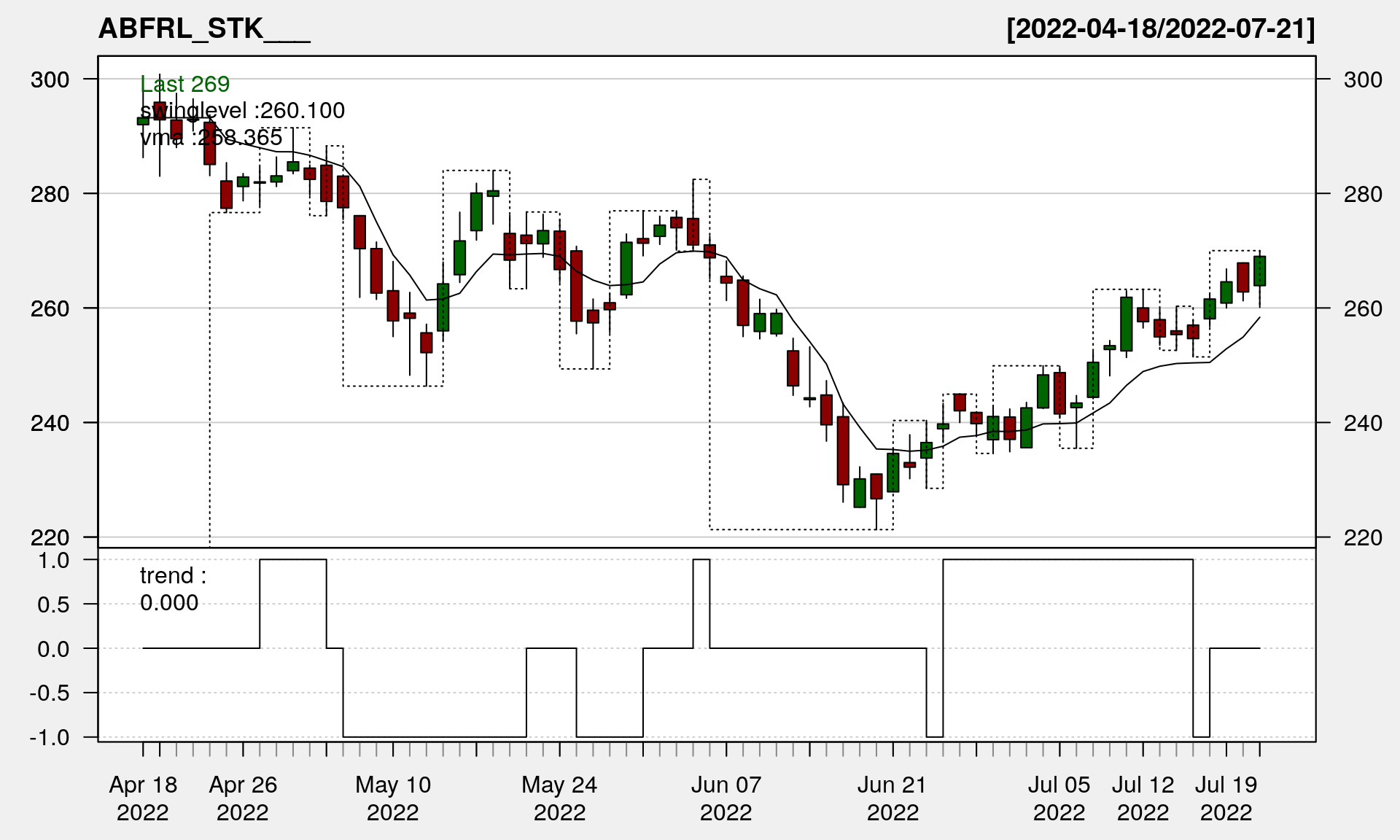
Task: Click the last green candlestick on the right
Action: tap(1259, 271)
